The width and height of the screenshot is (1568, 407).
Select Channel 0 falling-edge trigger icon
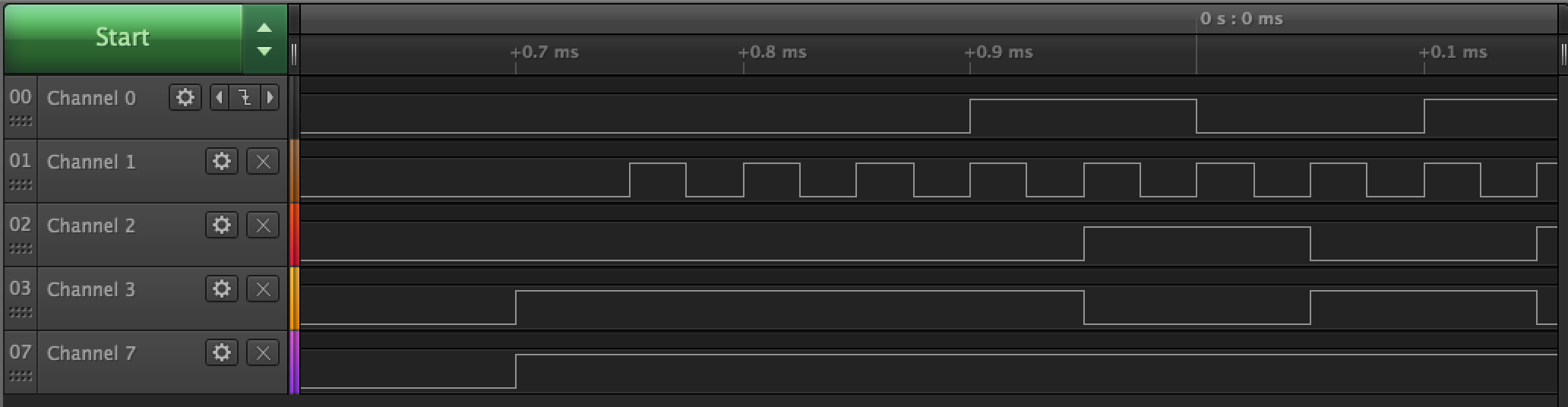(x=245, y=97)
